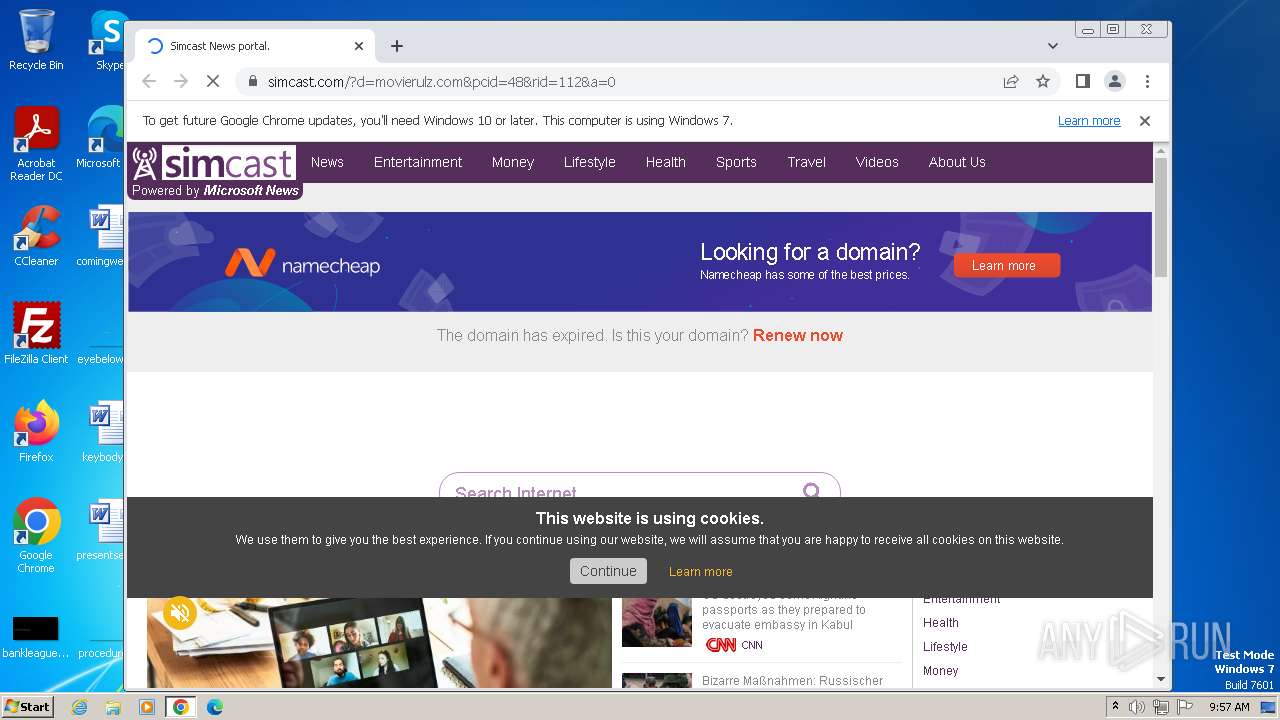Open Windows Media Player taskbar icon
Image resolution: width=1280 pixels, height=720 pixels.
pos(147,707)
